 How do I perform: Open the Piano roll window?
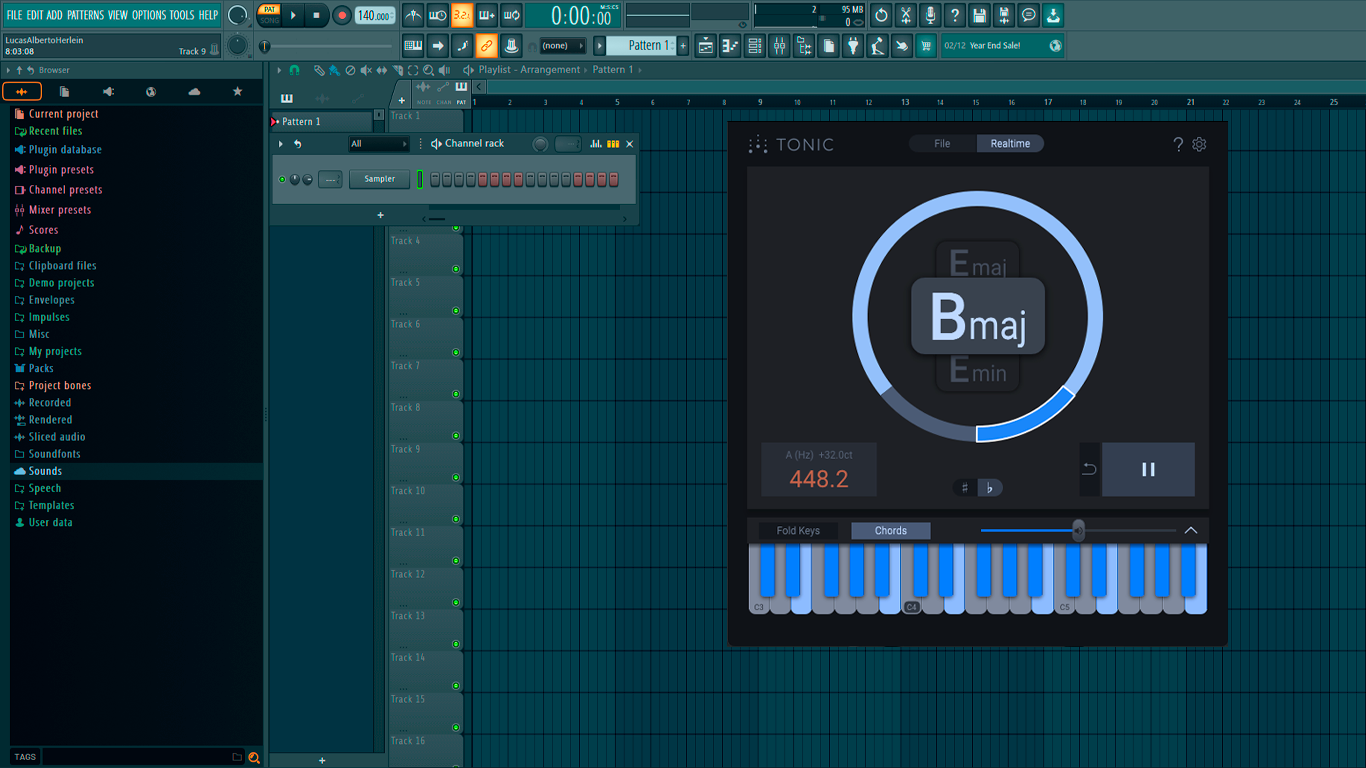tap(730, 45)
